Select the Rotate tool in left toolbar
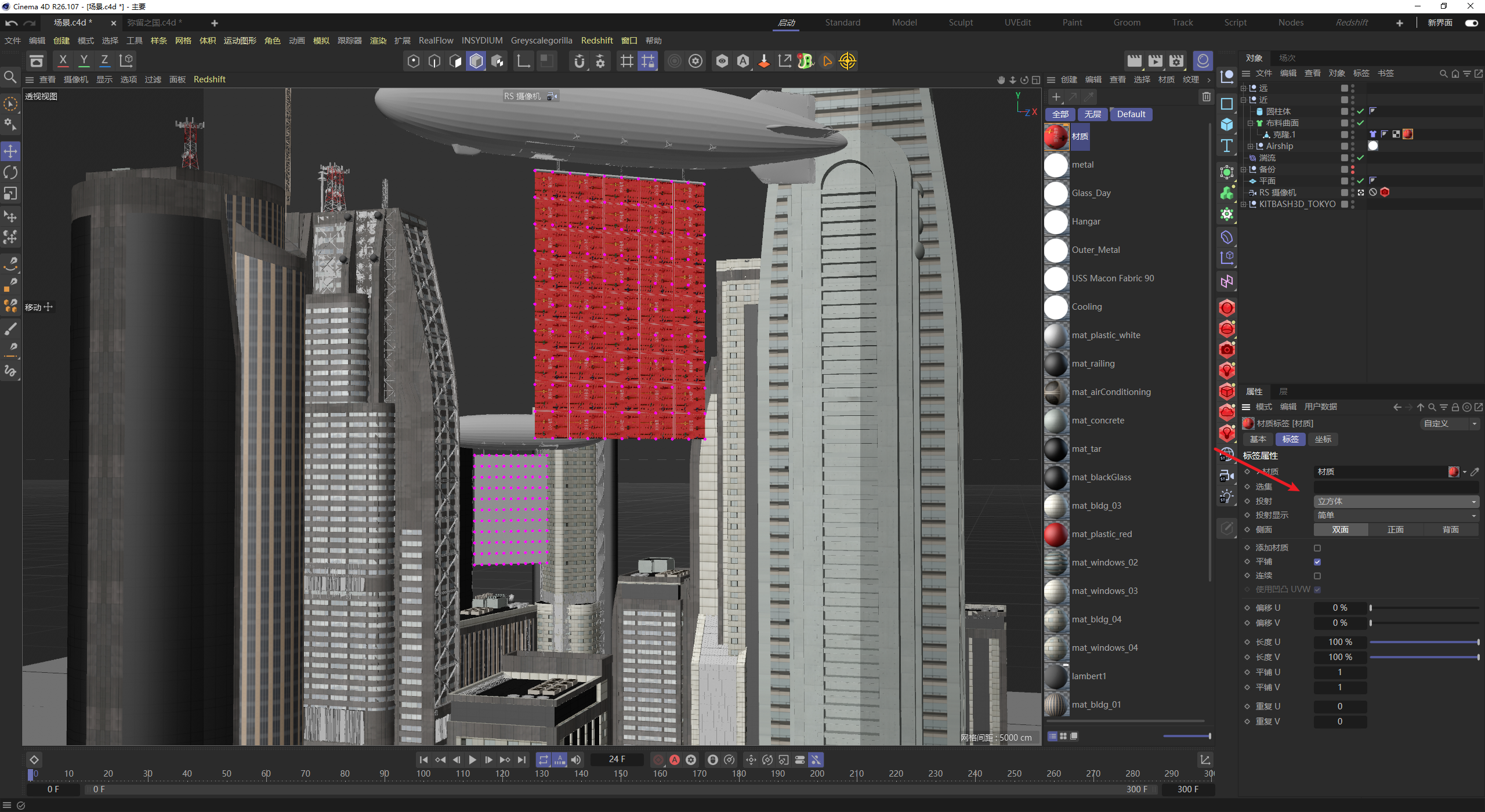Screen dimensions: 1485x812 (10, 172)
